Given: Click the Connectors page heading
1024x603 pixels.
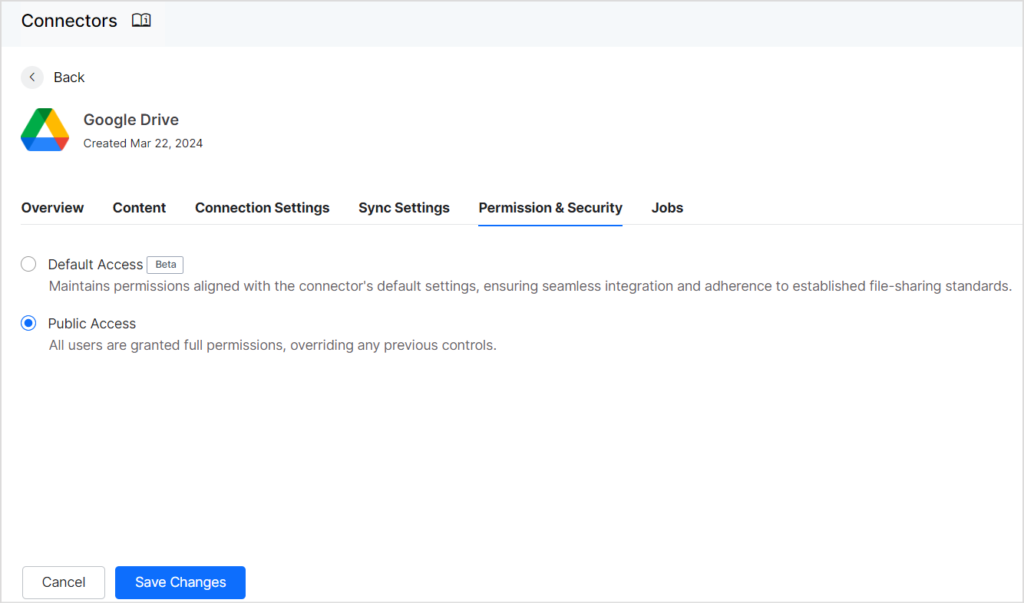Looking at the screenshot, I should pyautogui.click(x=68, y=19).
